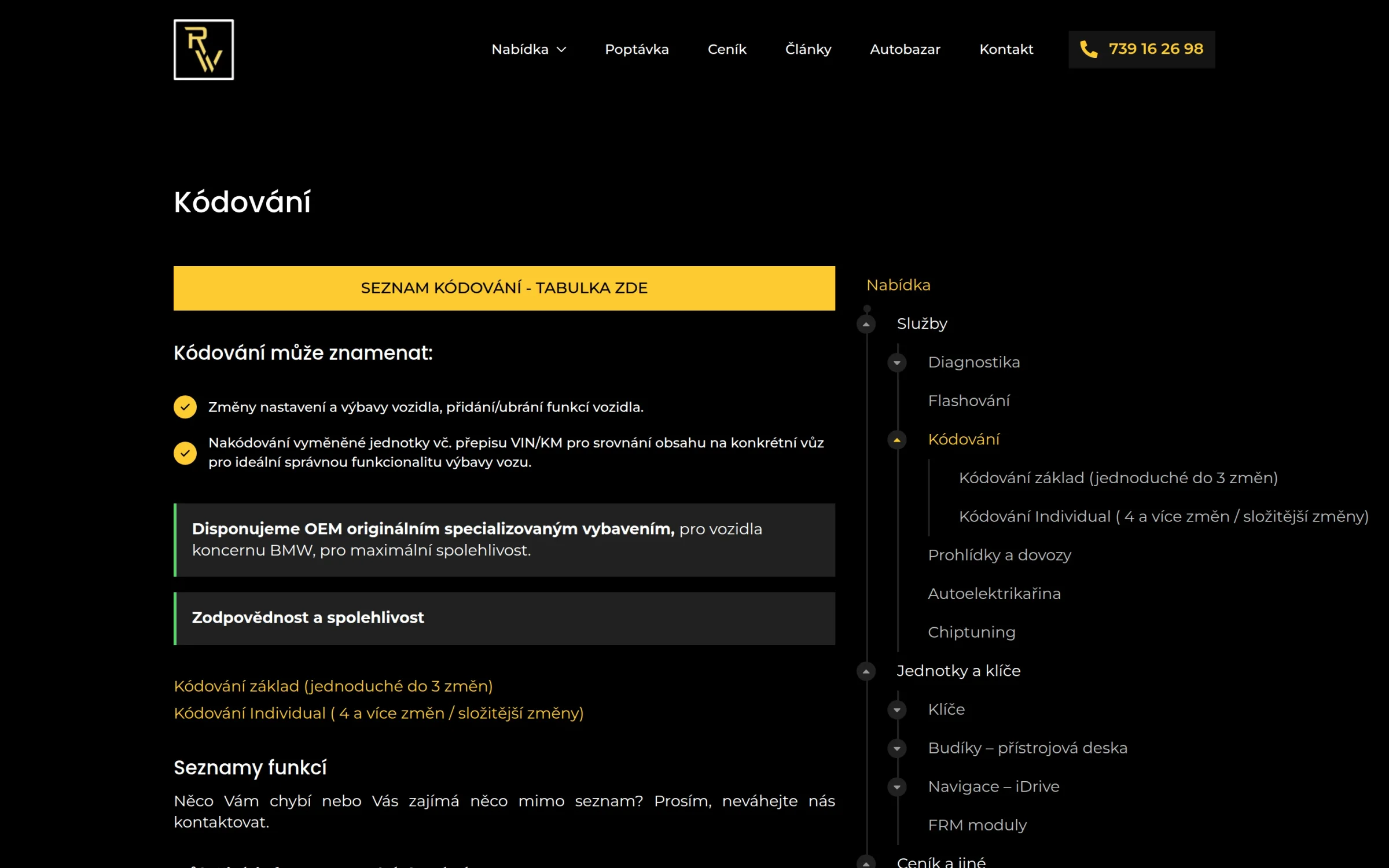Image resolution: width=1389 pixels, height=868 pixels.
Task: Open the Klíče sidebar link
Action: [x=946, y=709]
